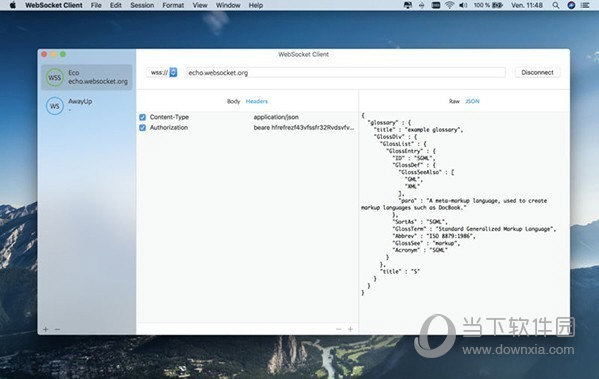Open Spotlight search icon

[x=556, y=5]
